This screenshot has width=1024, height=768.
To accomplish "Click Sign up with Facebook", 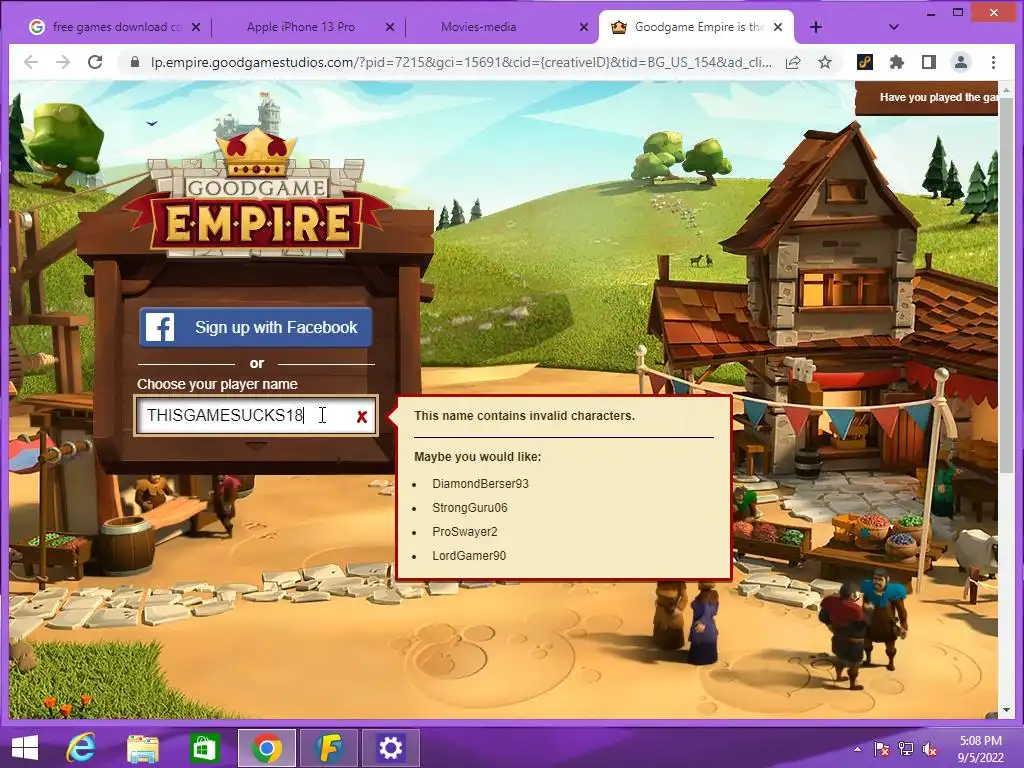I will pos(255,327).
